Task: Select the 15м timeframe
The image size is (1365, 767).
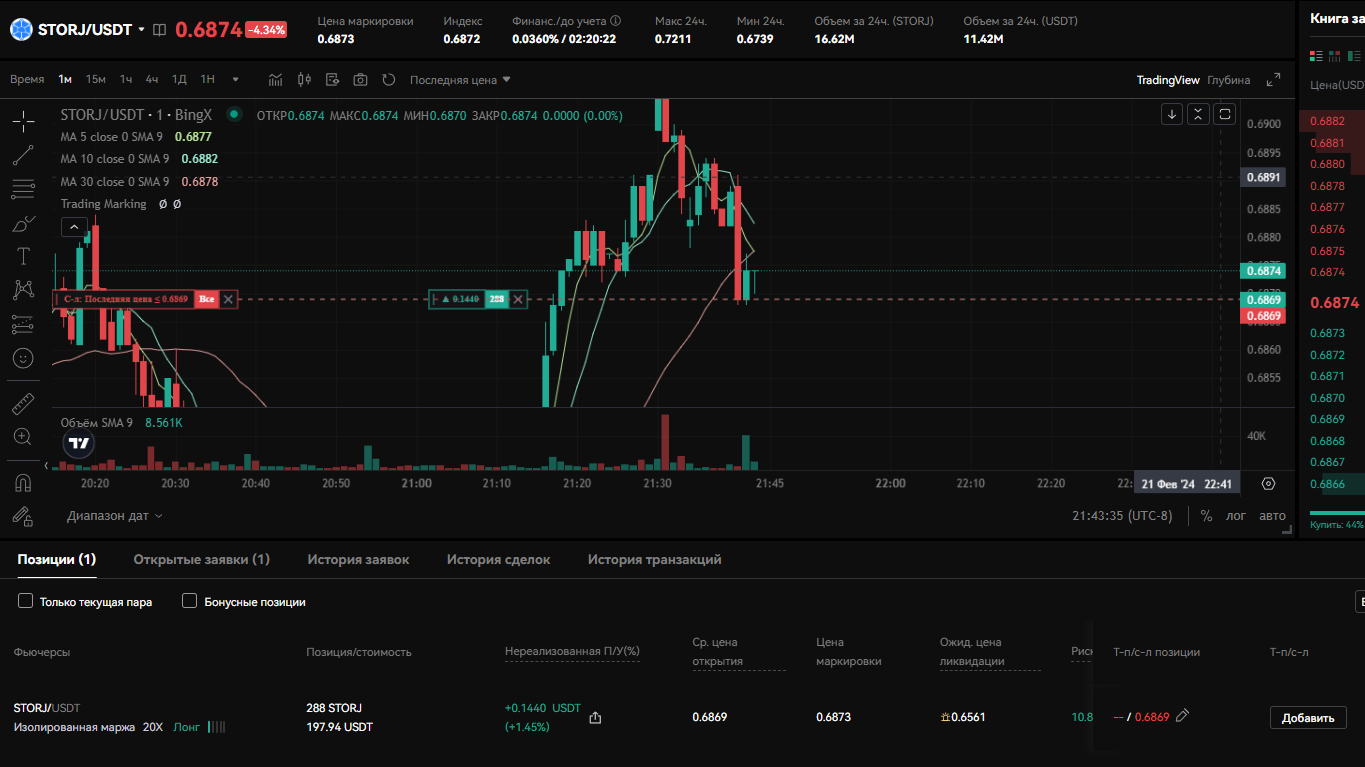Action: [96, 79]
